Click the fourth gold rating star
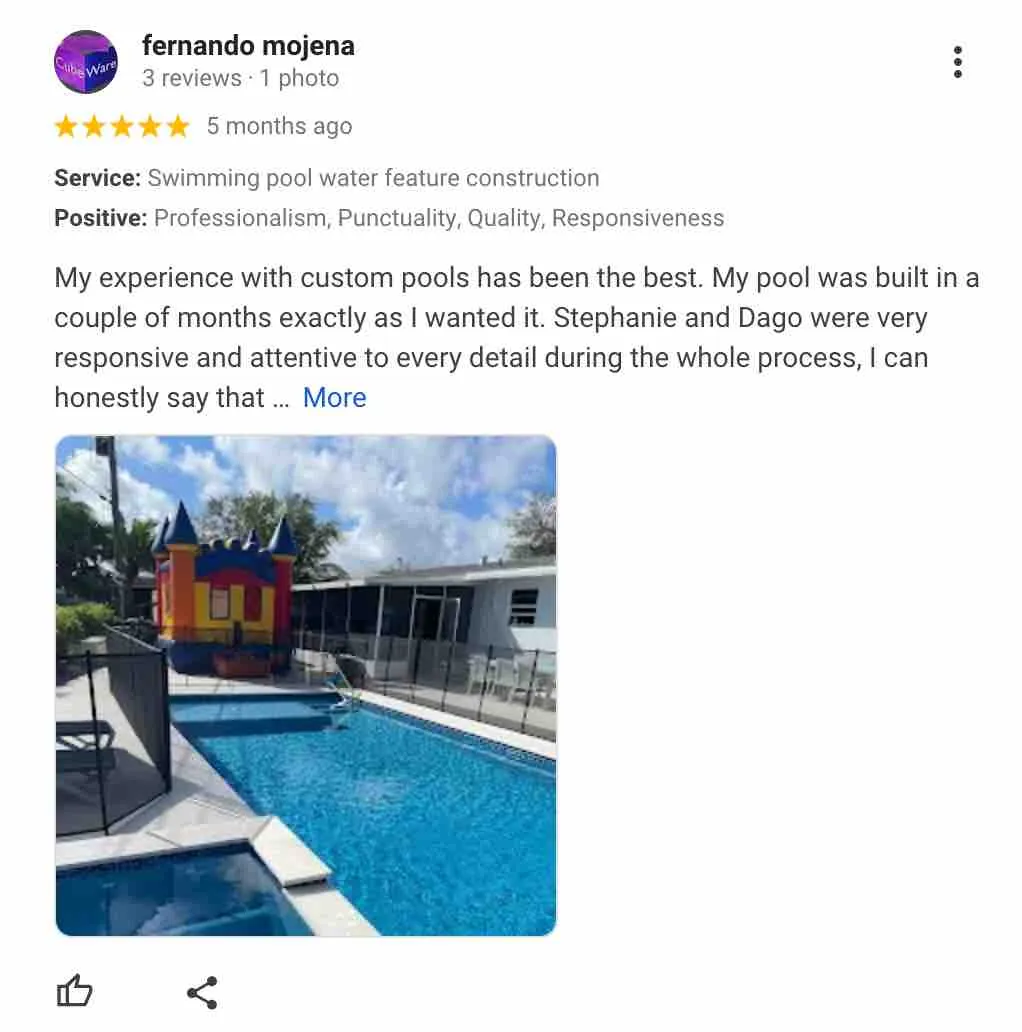 click(x=150, y=126)
